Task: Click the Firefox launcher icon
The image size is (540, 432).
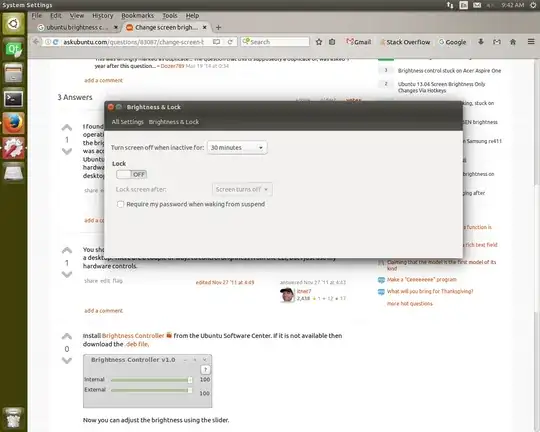Action: pos(13,123)
